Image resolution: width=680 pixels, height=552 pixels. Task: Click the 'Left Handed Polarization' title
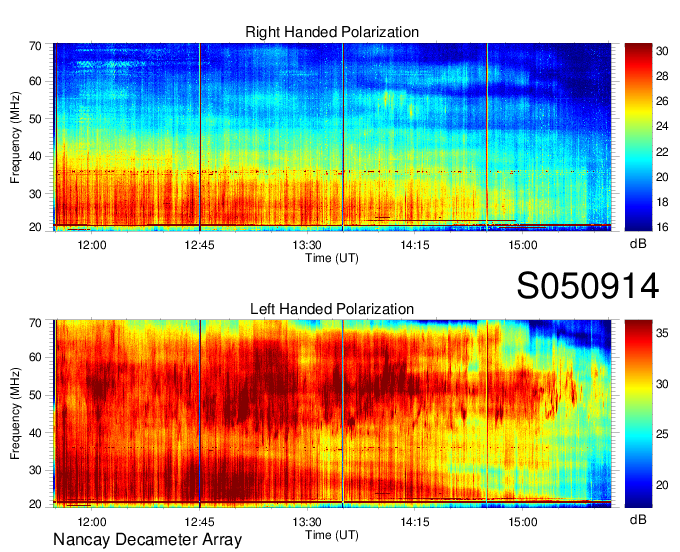click(x=332, y=309)
